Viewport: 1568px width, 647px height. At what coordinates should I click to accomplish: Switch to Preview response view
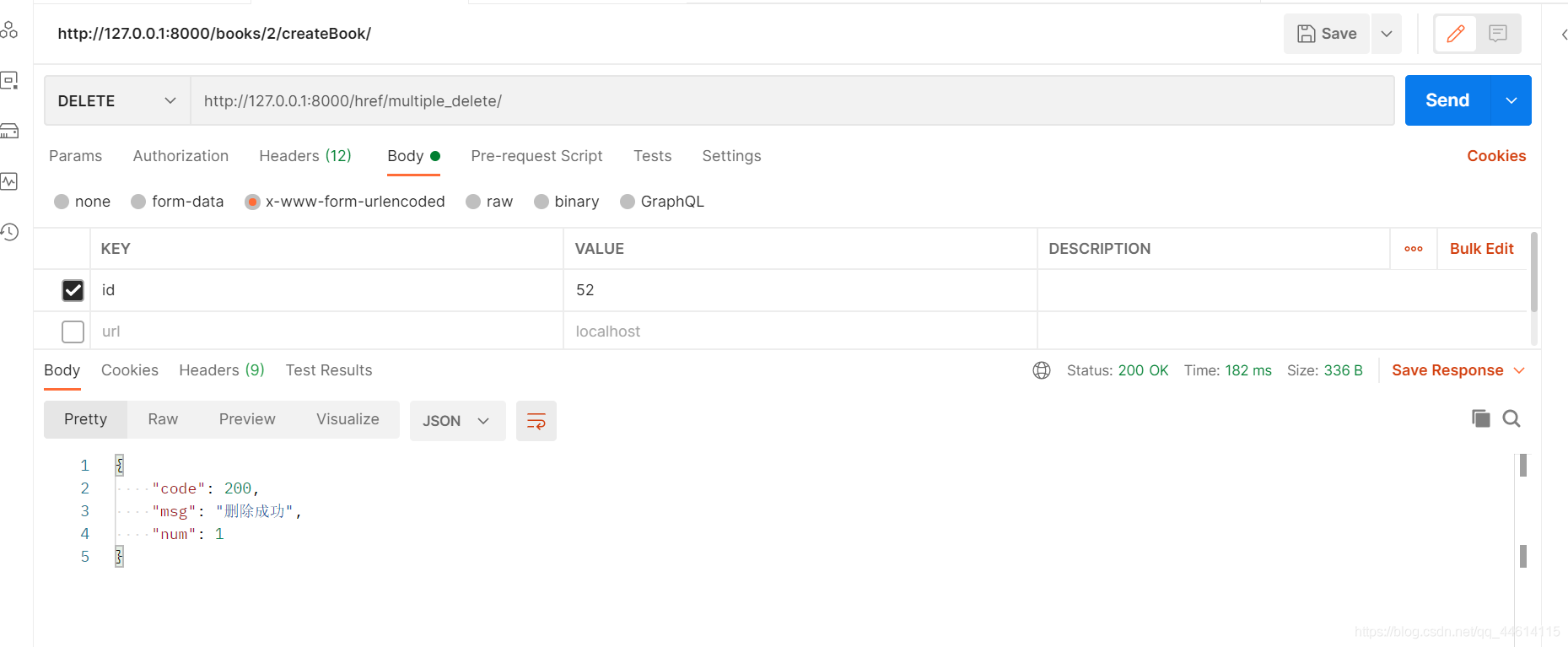pos(247,419)
